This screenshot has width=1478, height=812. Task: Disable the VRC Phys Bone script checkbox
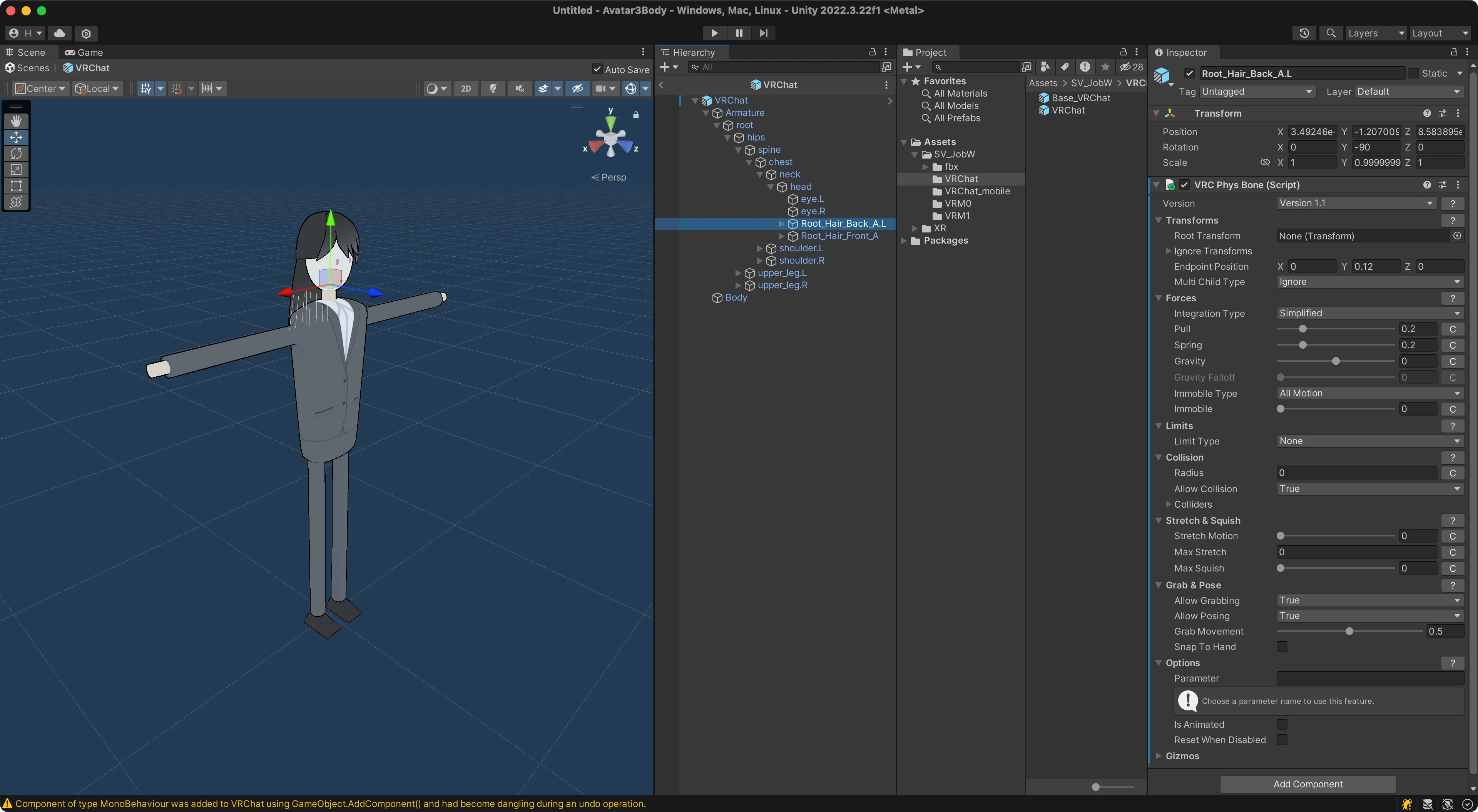pyautogui.click(x=1184, y=185)
